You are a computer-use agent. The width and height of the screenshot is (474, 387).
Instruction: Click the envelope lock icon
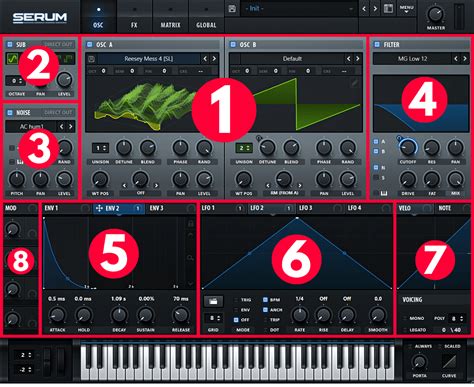point(191,223)
